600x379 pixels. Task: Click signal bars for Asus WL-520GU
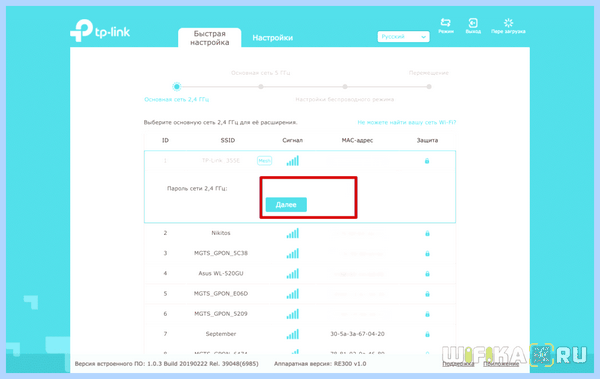(x=292, y=274)
